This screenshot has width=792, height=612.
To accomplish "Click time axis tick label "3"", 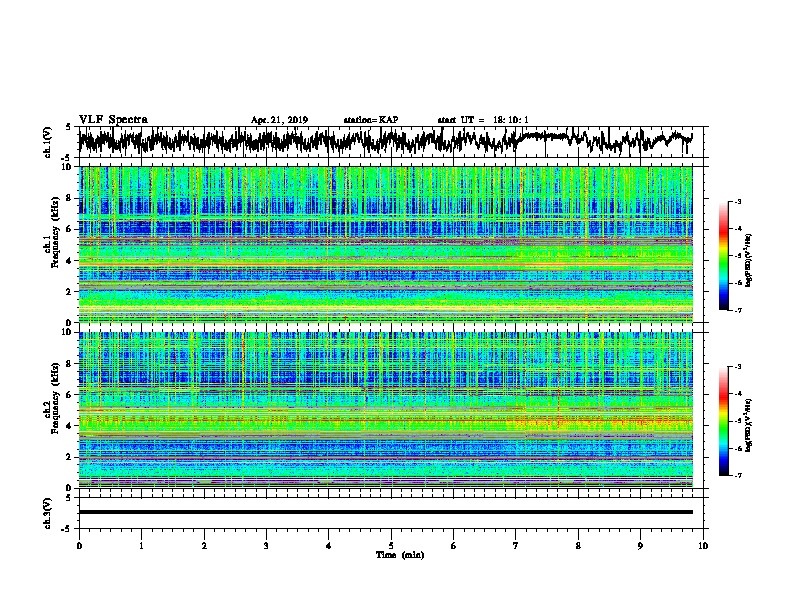I will [x=266, y=546].
